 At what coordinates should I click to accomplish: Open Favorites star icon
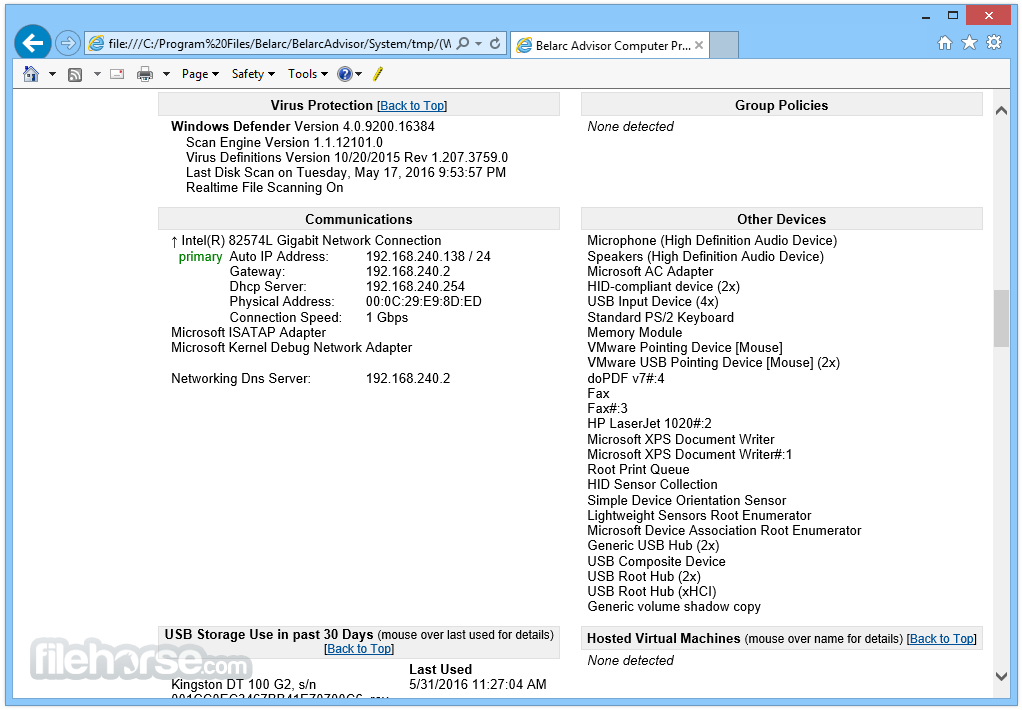[969, 43]
